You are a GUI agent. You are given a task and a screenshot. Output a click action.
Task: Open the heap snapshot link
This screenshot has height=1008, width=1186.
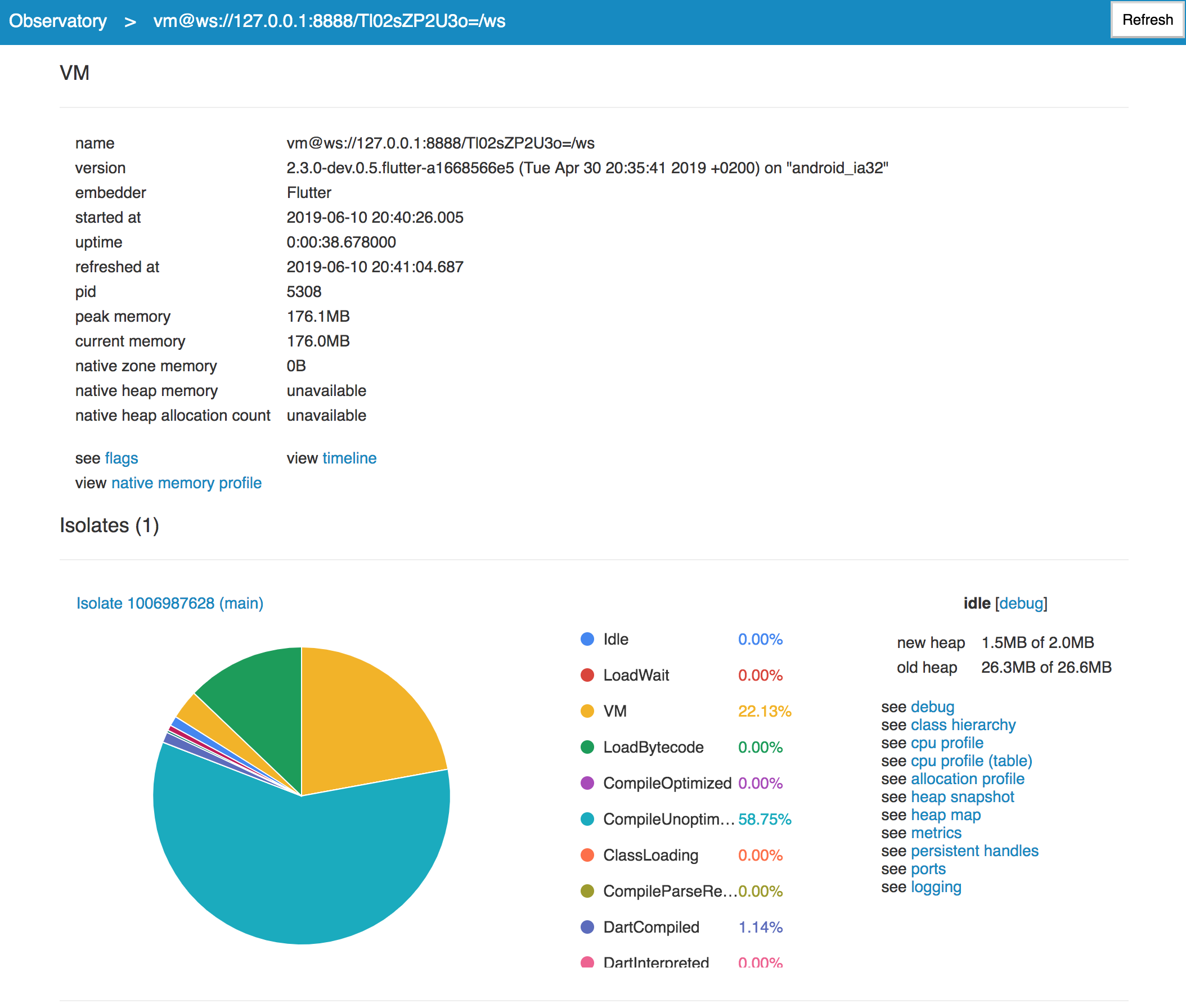(962, 797)
